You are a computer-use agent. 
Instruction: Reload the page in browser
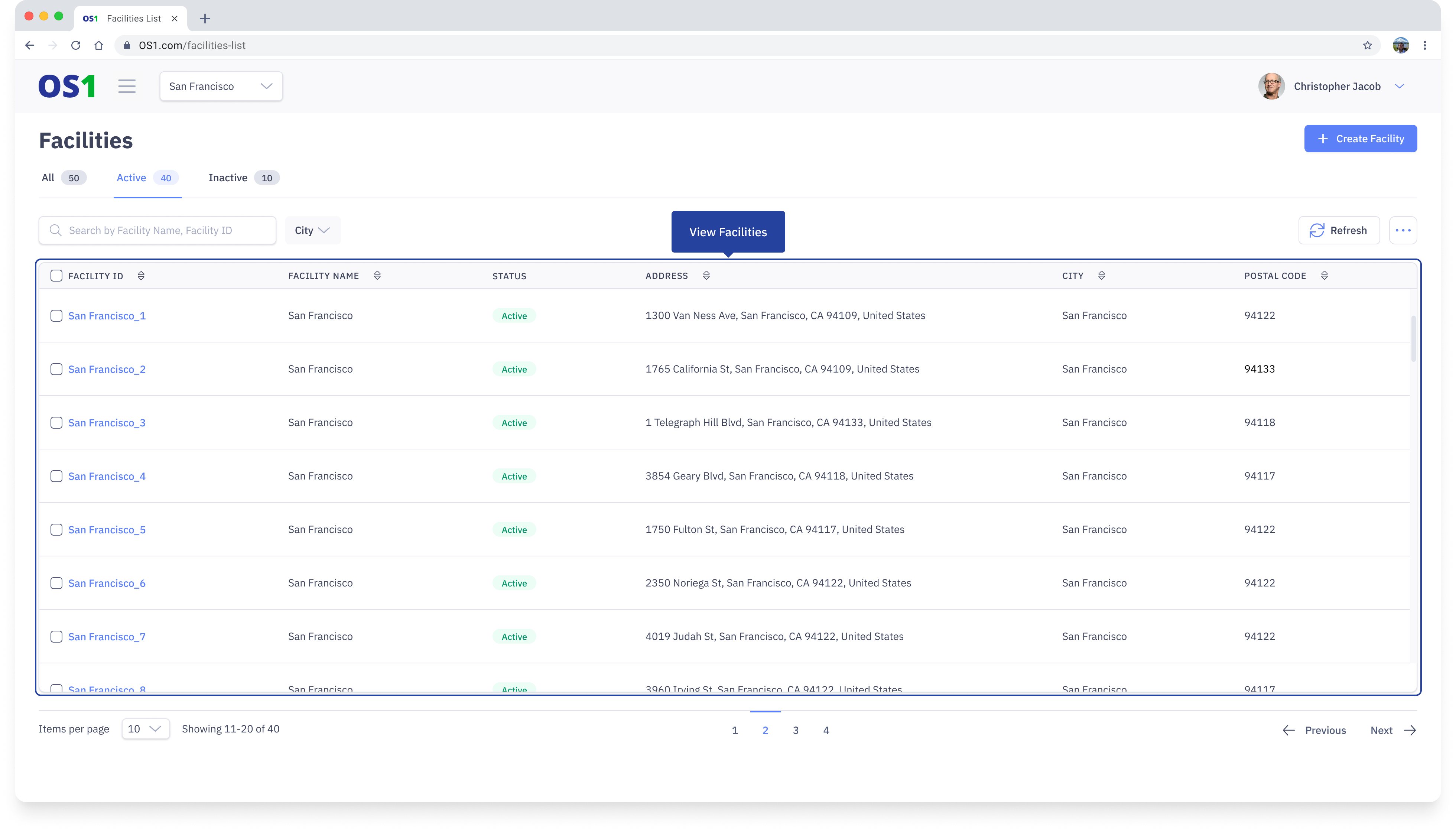pyautogui.click(x=75, y=45)
